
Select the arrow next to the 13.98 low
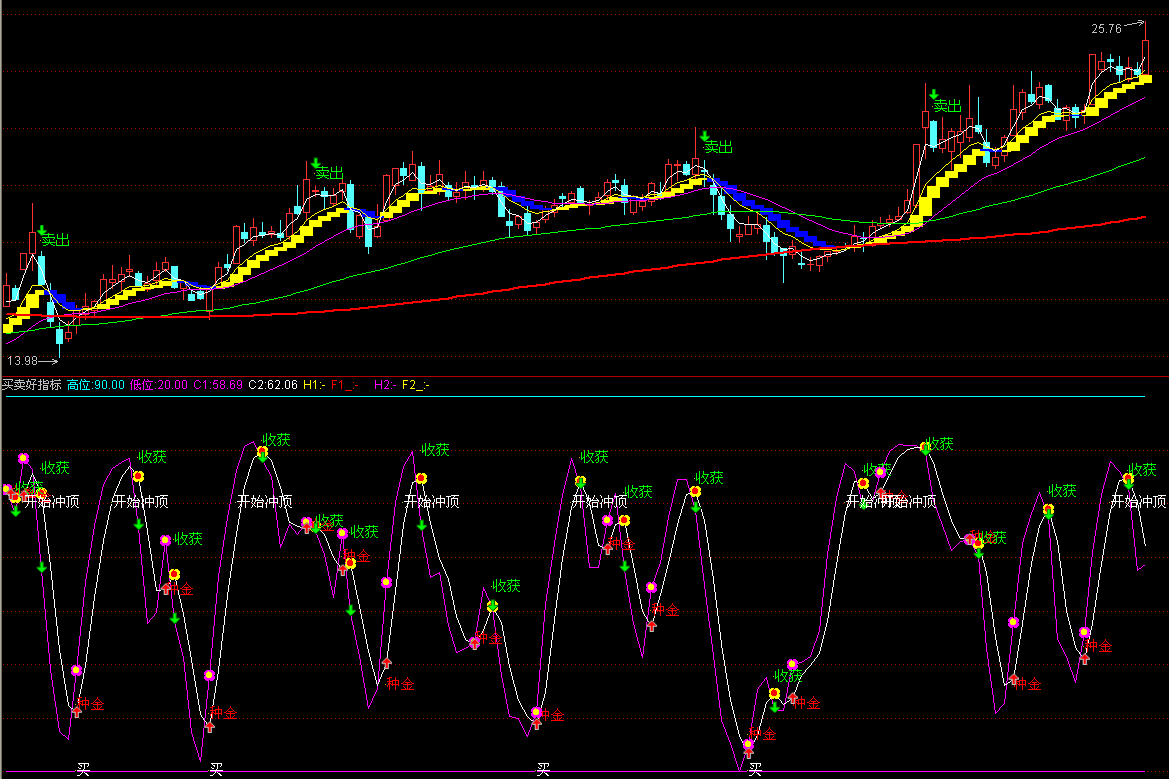(48, 360)
